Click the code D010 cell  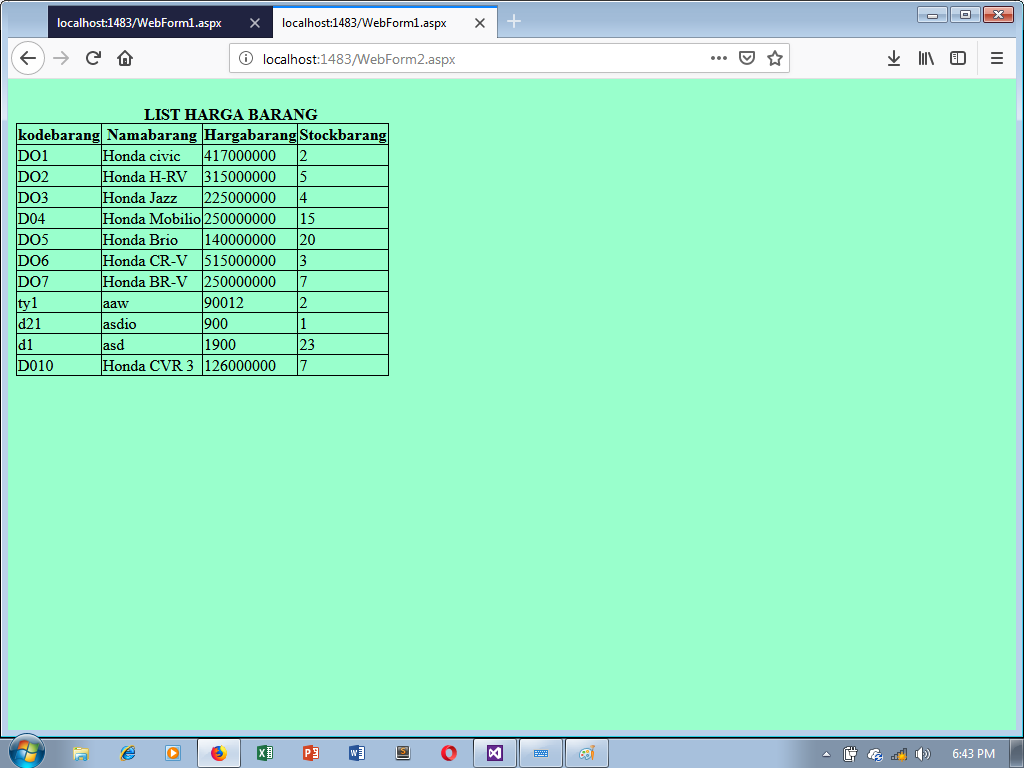tap(59, 366)
